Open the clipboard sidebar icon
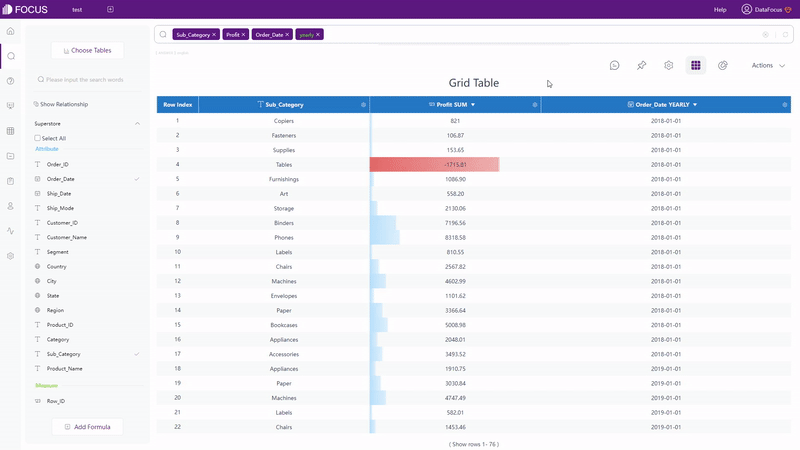 click(x=10, y=181)
